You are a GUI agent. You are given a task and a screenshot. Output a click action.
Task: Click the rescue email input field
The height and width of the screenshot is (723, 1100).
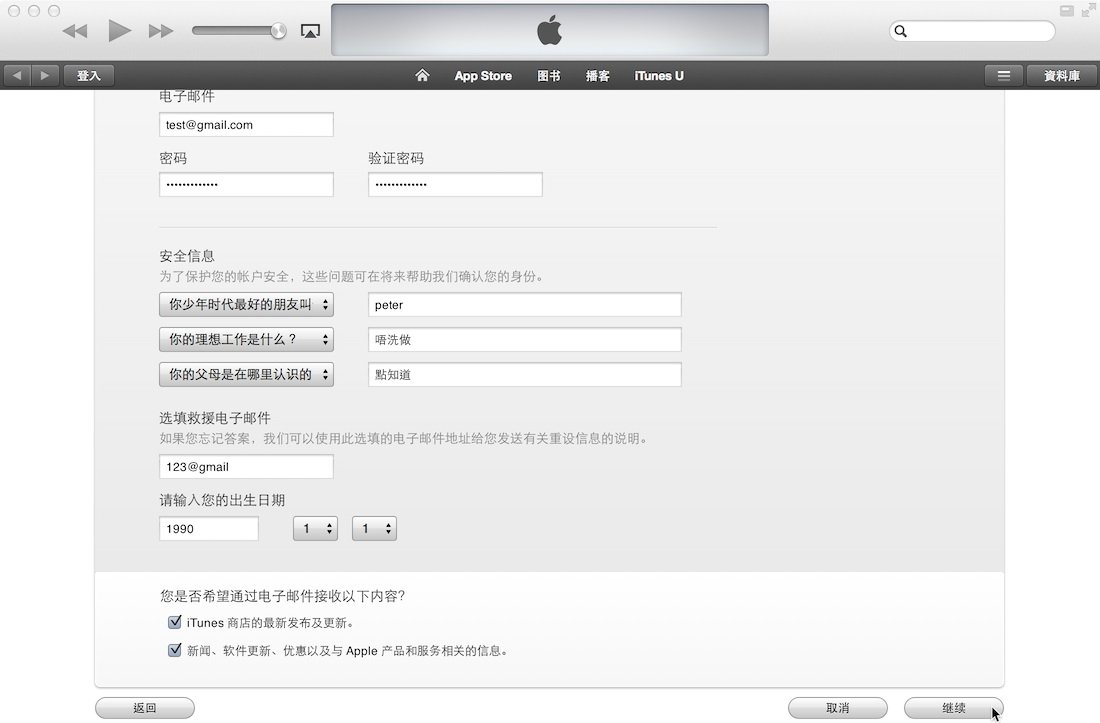pos(246,467)
